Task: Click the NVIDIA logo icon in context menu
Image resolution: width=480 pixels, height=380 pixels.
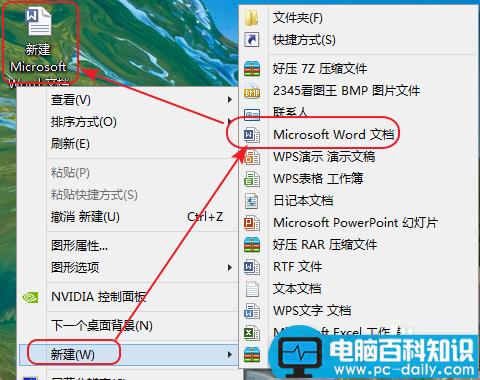Action: [30, 297]
